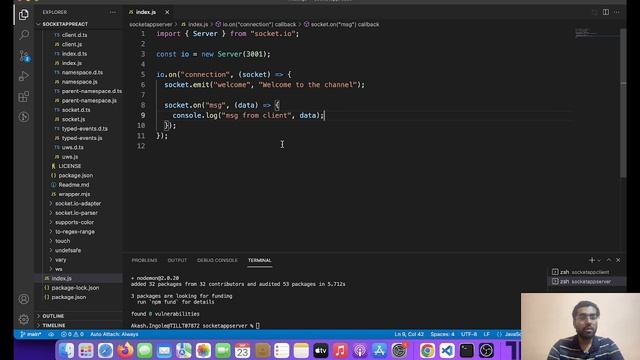Screen dimensions: 640x360
Task: Open Calendar showing 23 in dock
Action: tap(242, 350)
